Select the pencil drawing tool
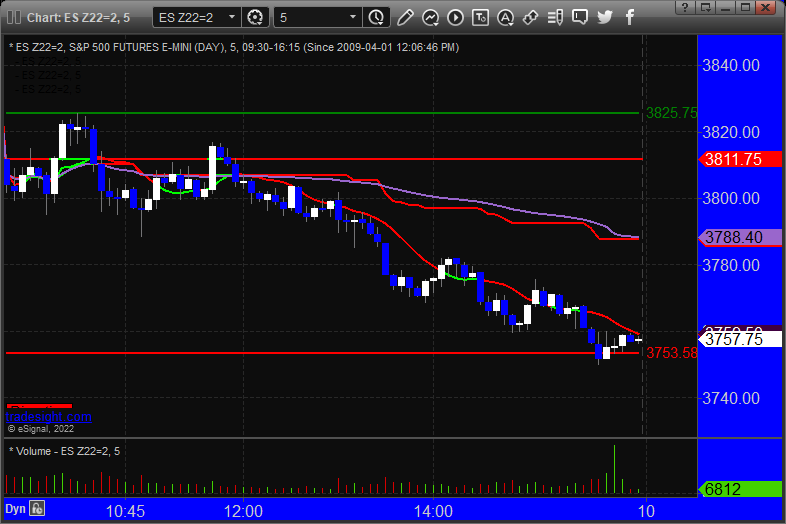Screen dimensions: 786x524 coord(405,18)
